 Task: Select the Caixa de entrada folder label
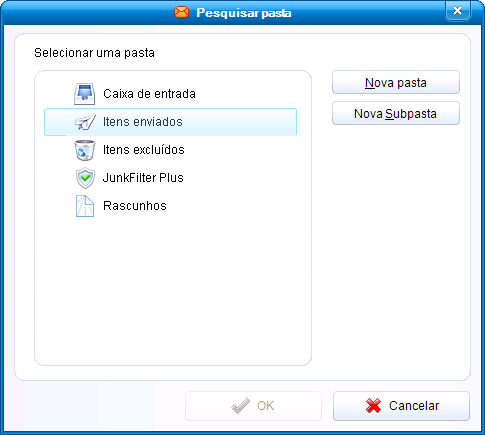pyautogui.click(x=149, y=94)
